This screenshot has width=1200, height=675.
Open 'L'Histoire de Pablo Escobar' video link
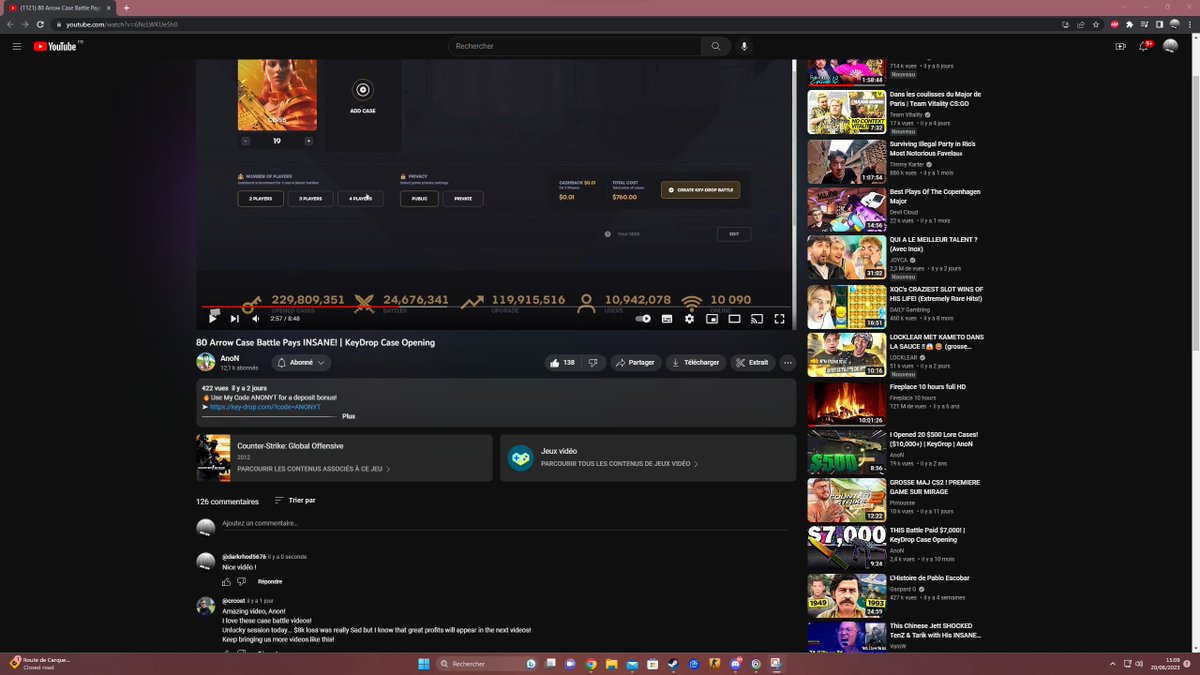tap(930, 578)
